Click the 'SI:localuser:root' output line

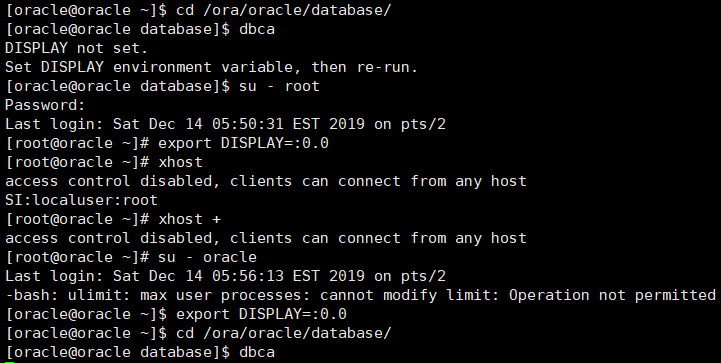pos(81,200)
